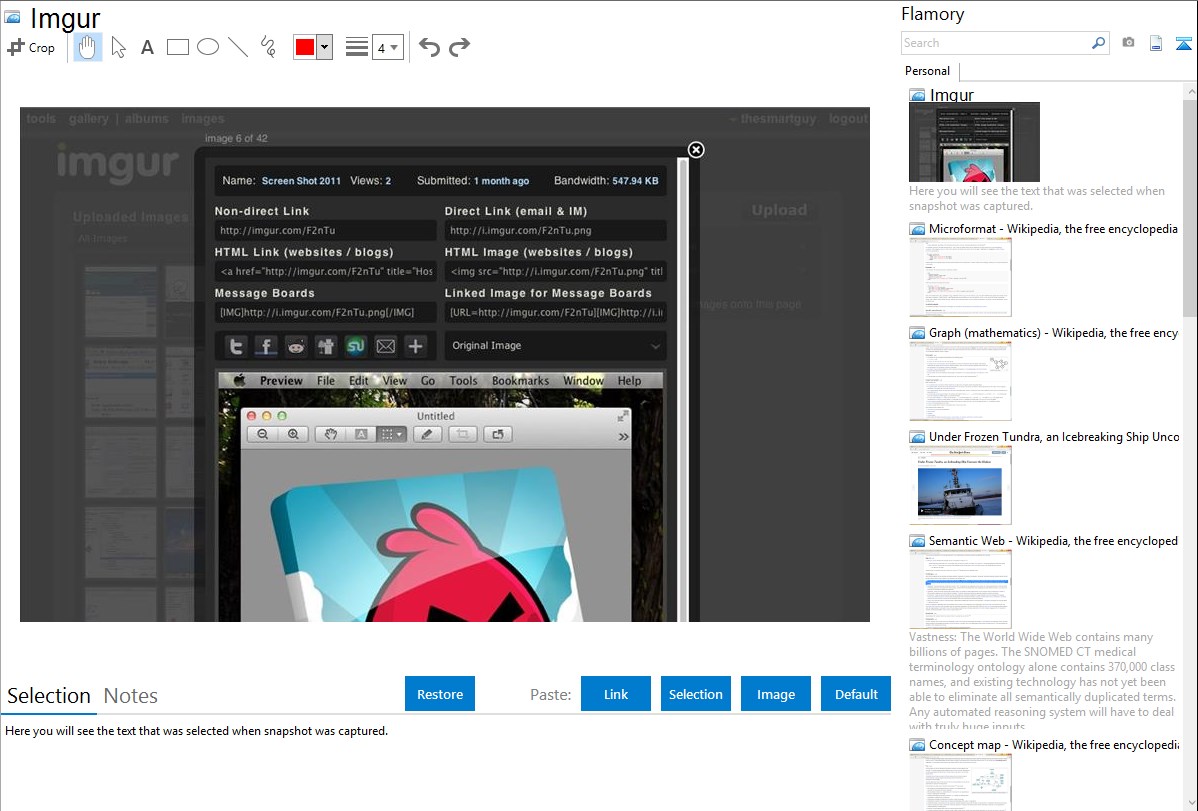
Task: Switch to the Selection tab
Action: pyautogui.click(x=49, y=696)
